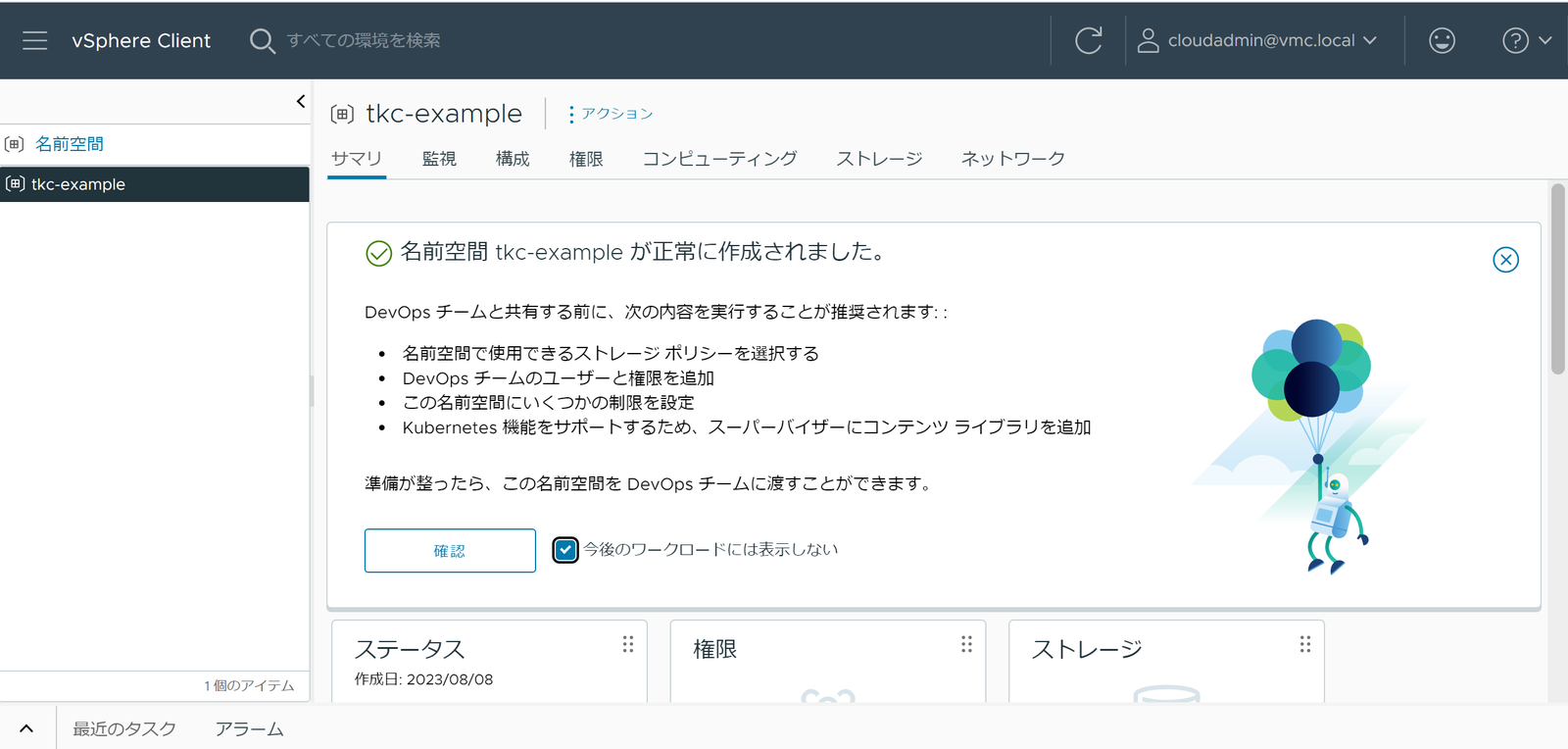Open the help question mark menu
The height and width of the screenshot is (749, 1568).
tap(1526, 40)
